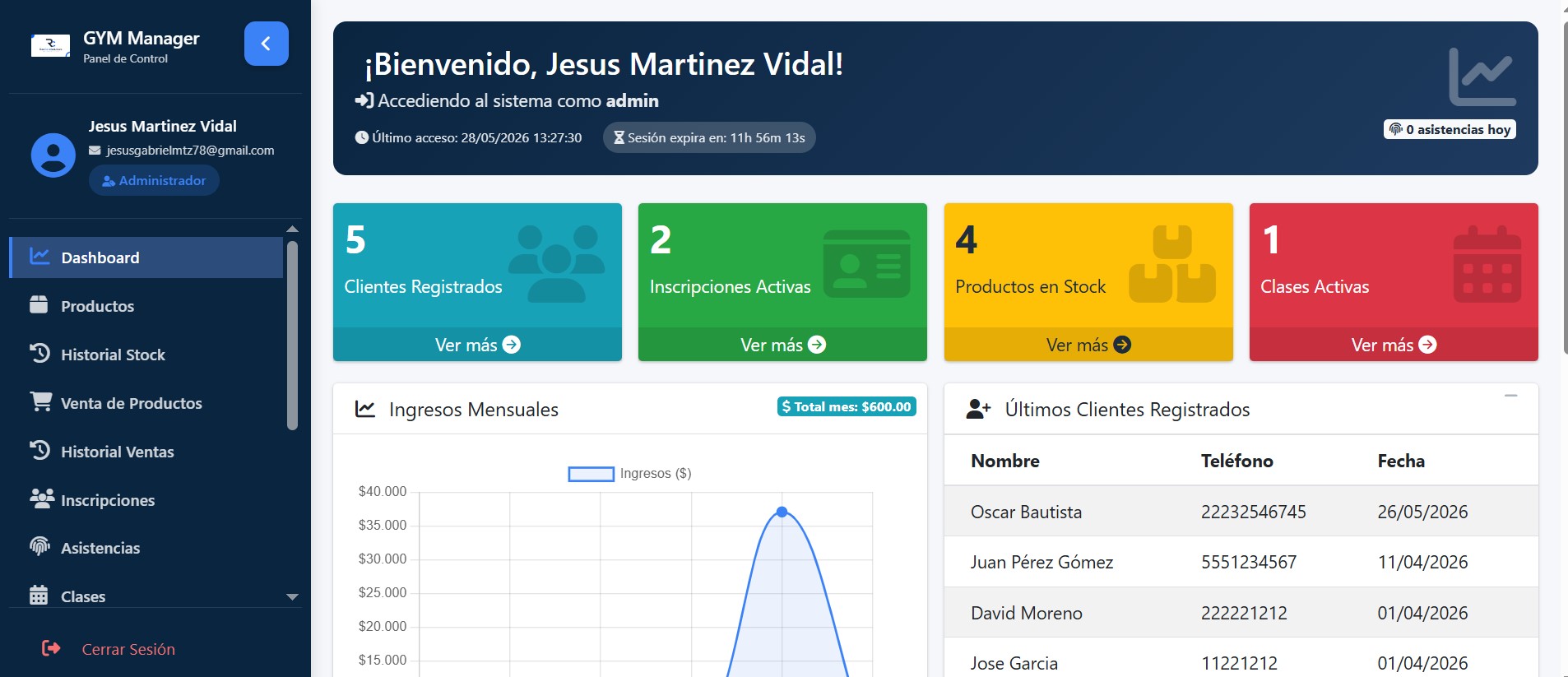Viewport: 1568px width, 677px height.
Task: Click the large chart icon in the welcome banner
Action: (x=1482, y=77)
